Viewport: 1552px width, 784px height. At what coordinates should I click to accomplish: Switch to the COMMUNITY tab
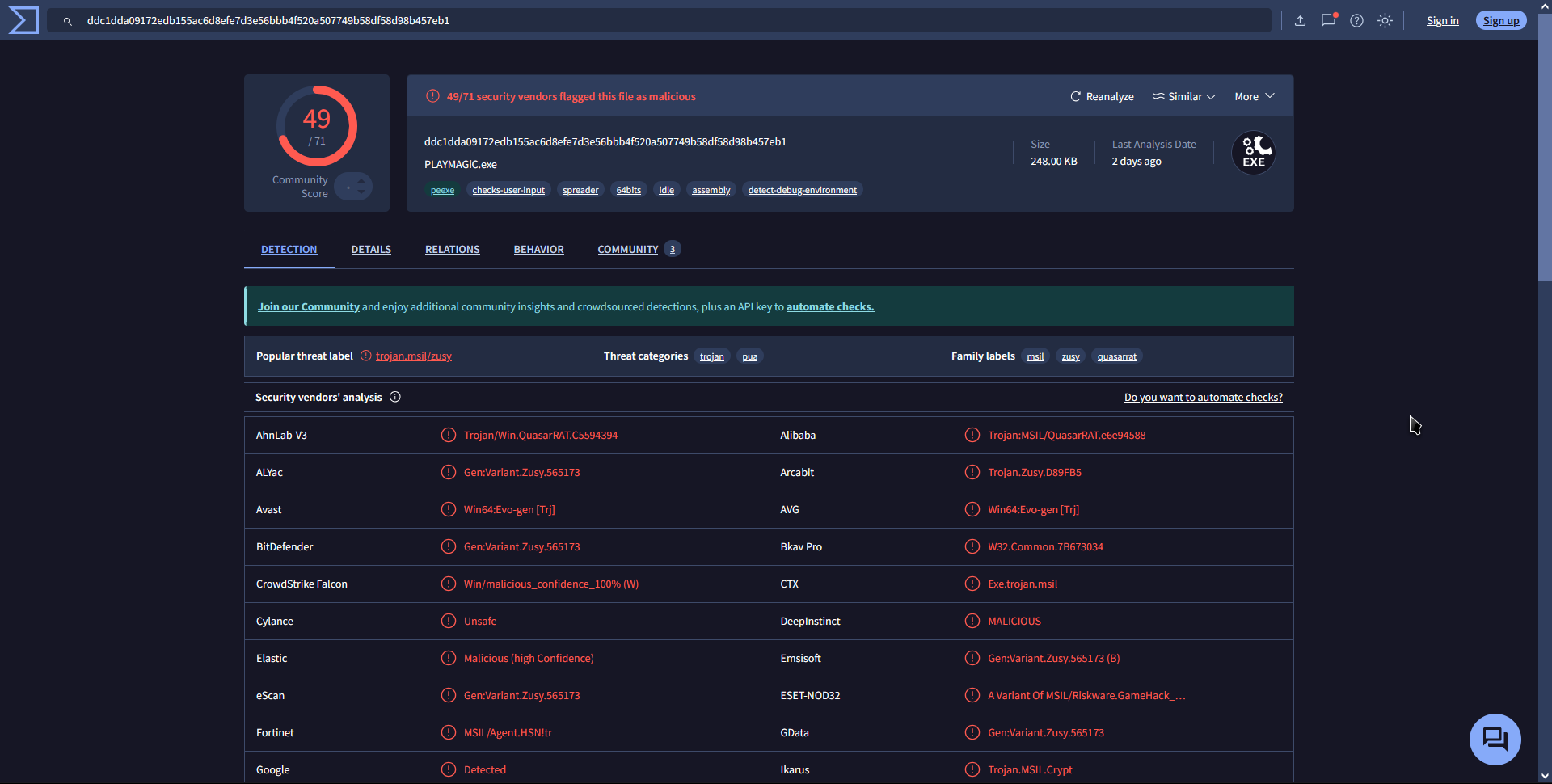pos(639,249)
